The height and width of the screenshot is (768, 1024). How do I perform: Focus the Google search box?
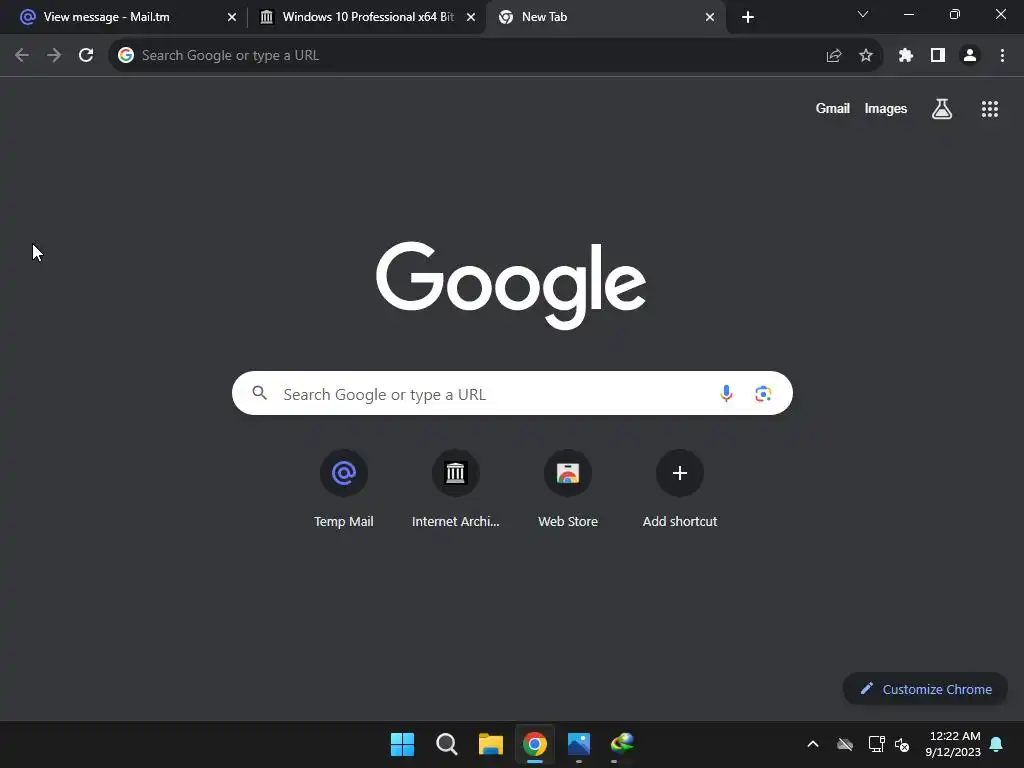tap(512, 393)
